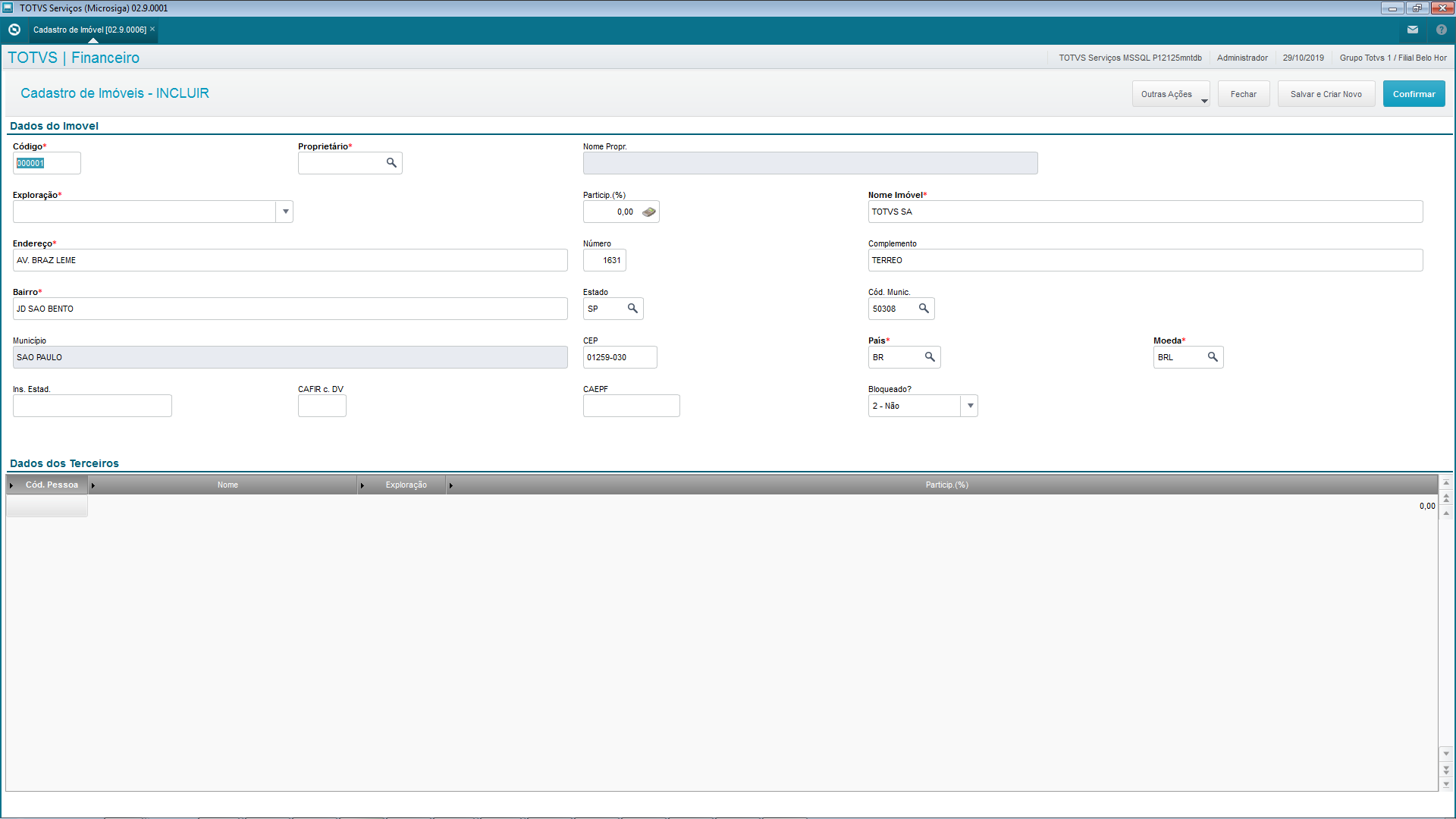Screen dimensions: 1456x819
Task: Open Cód. Munic. lookup magnifier icon
Action: click(924, 309)
